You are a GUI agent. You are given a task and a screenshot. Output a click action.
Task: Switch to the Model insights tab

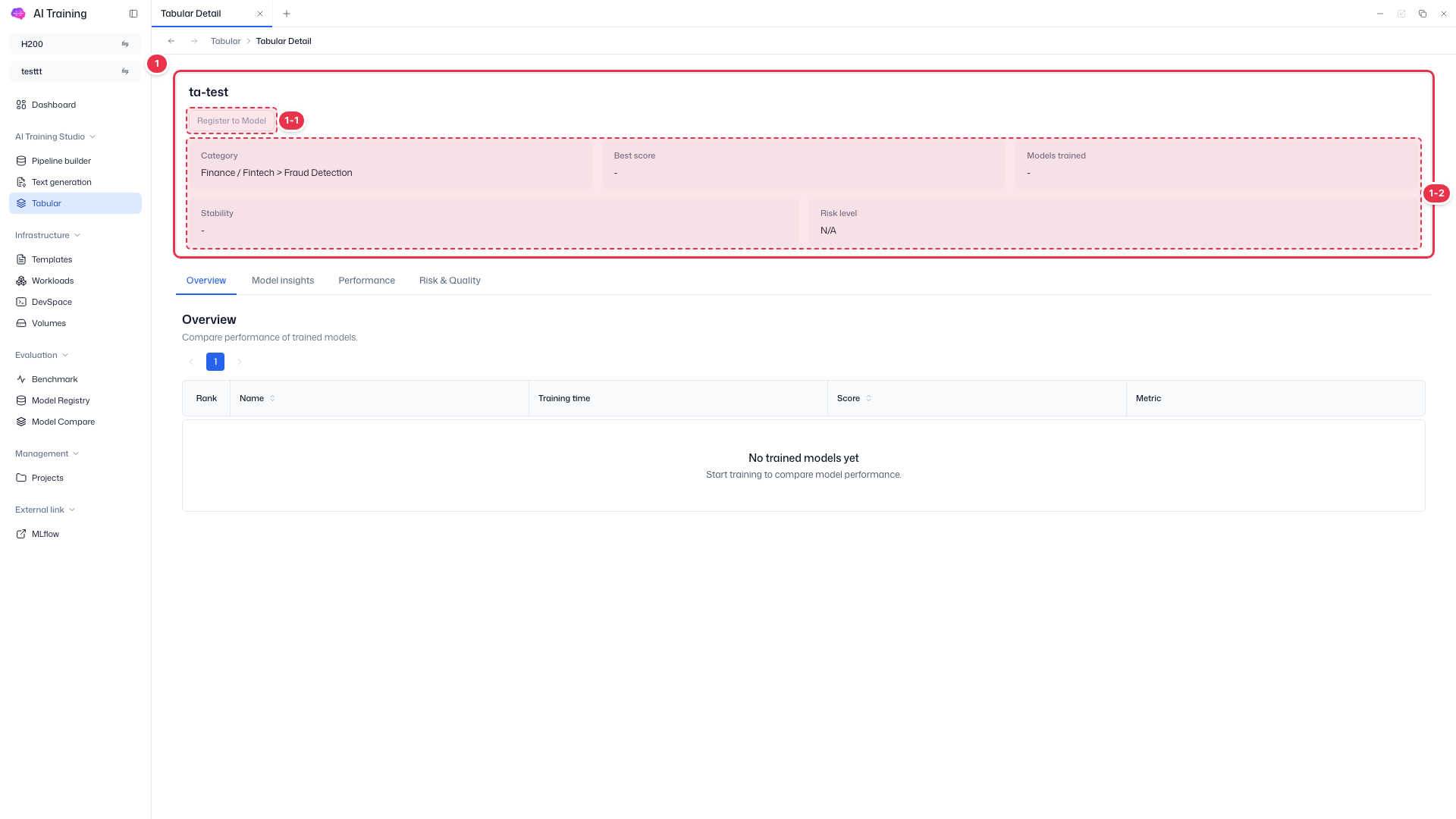coord(283,281)
